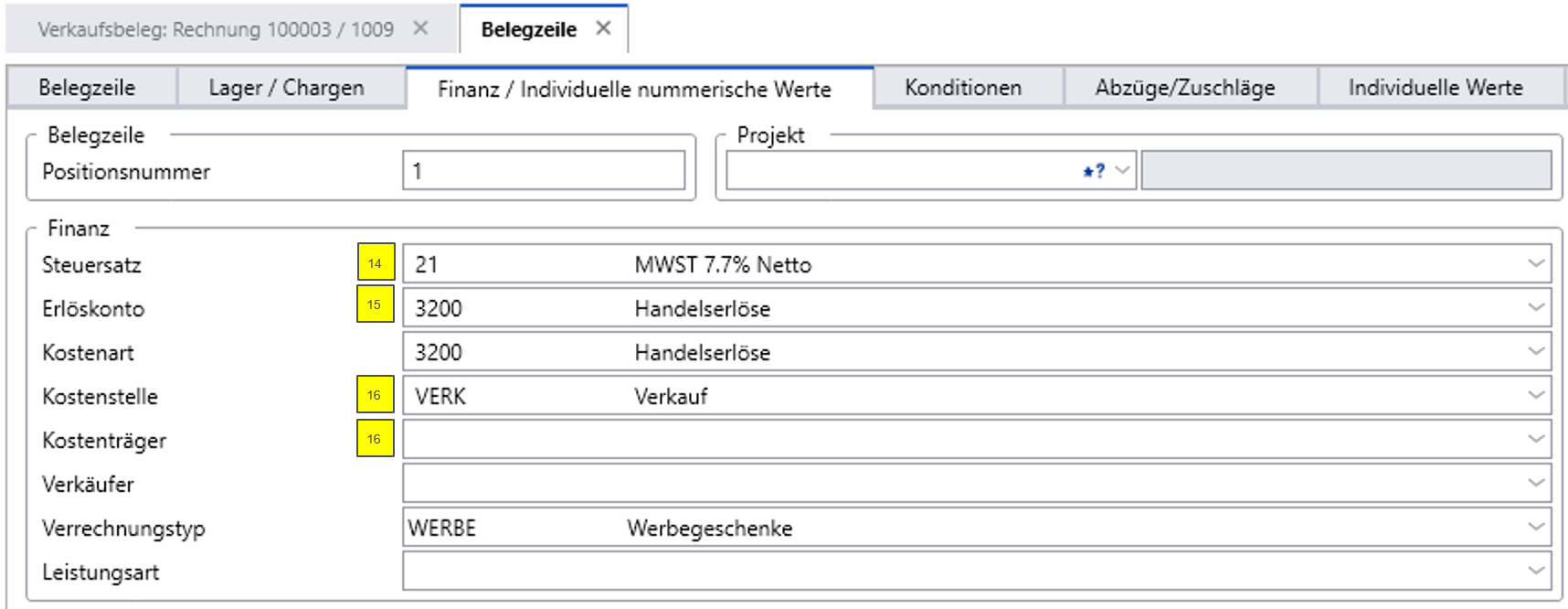This screenshot has width=1568, height=609.
Task: Close the Belegzeile tab
Action: coord(603,28)
